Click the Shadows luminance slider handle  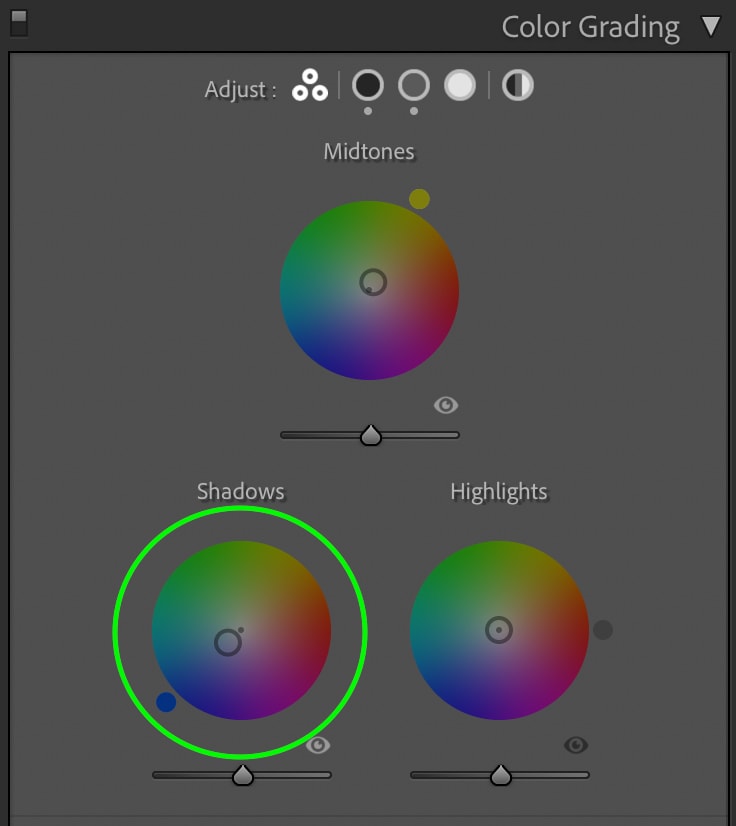[x=243, y=775]
